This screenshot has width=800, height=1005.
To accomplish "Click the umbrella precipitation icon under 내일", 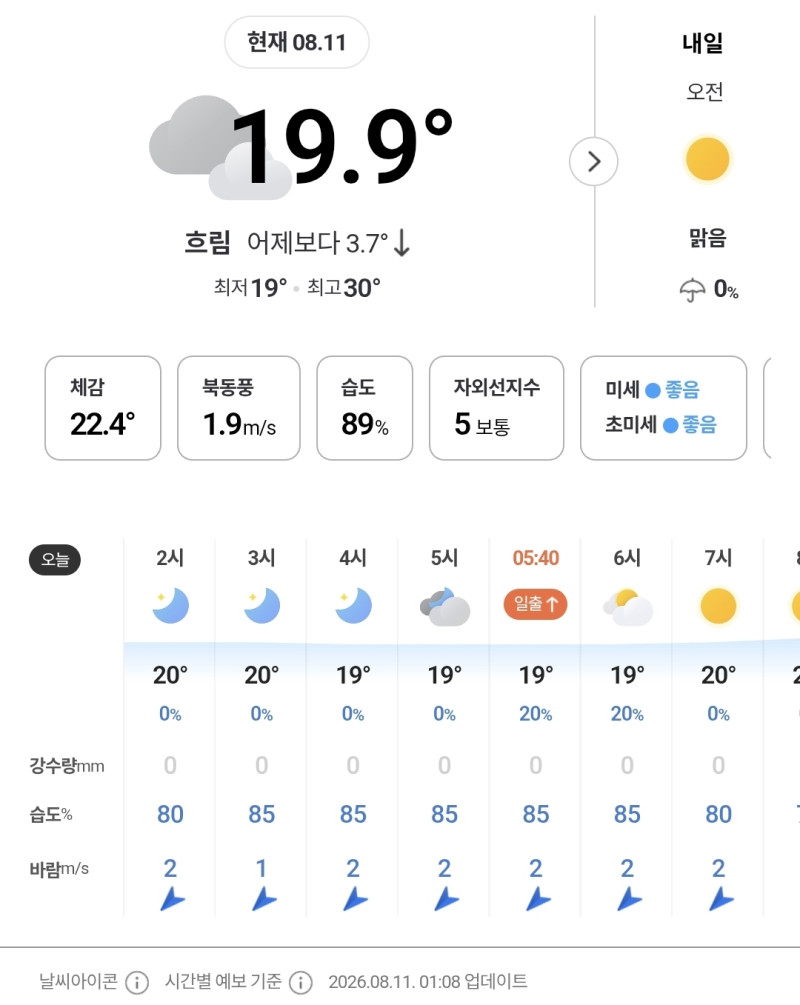I will (692, 290).
